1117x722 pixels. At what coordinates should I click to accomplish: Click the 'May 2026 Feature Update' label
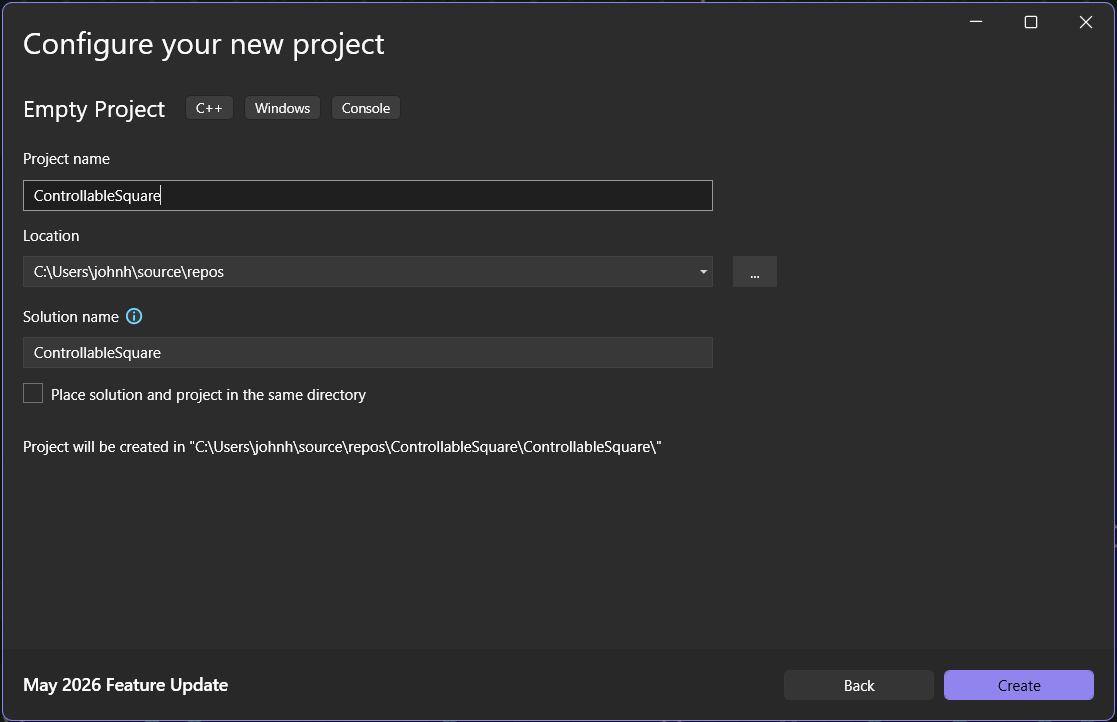(125, 685)
